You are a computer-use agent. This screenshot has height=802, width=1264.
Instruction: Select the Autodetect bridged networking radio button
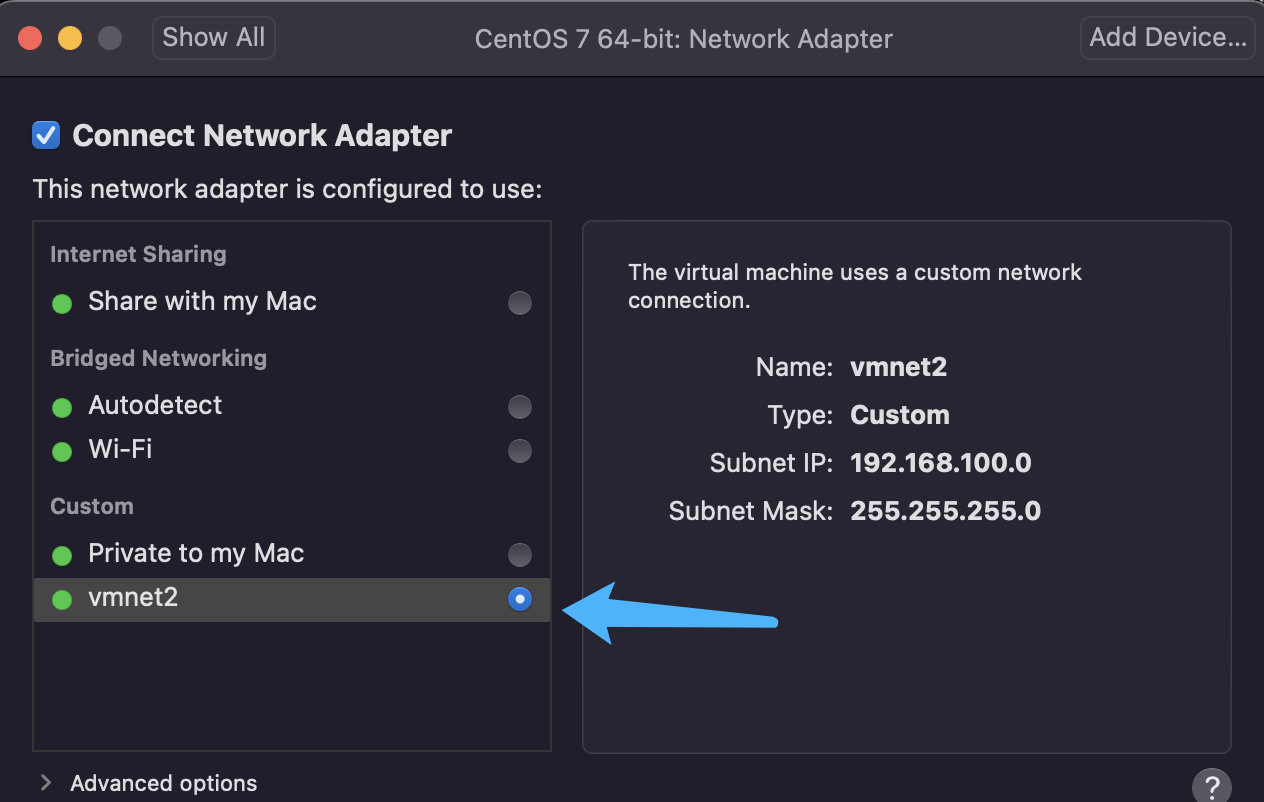tap(520, 406)
